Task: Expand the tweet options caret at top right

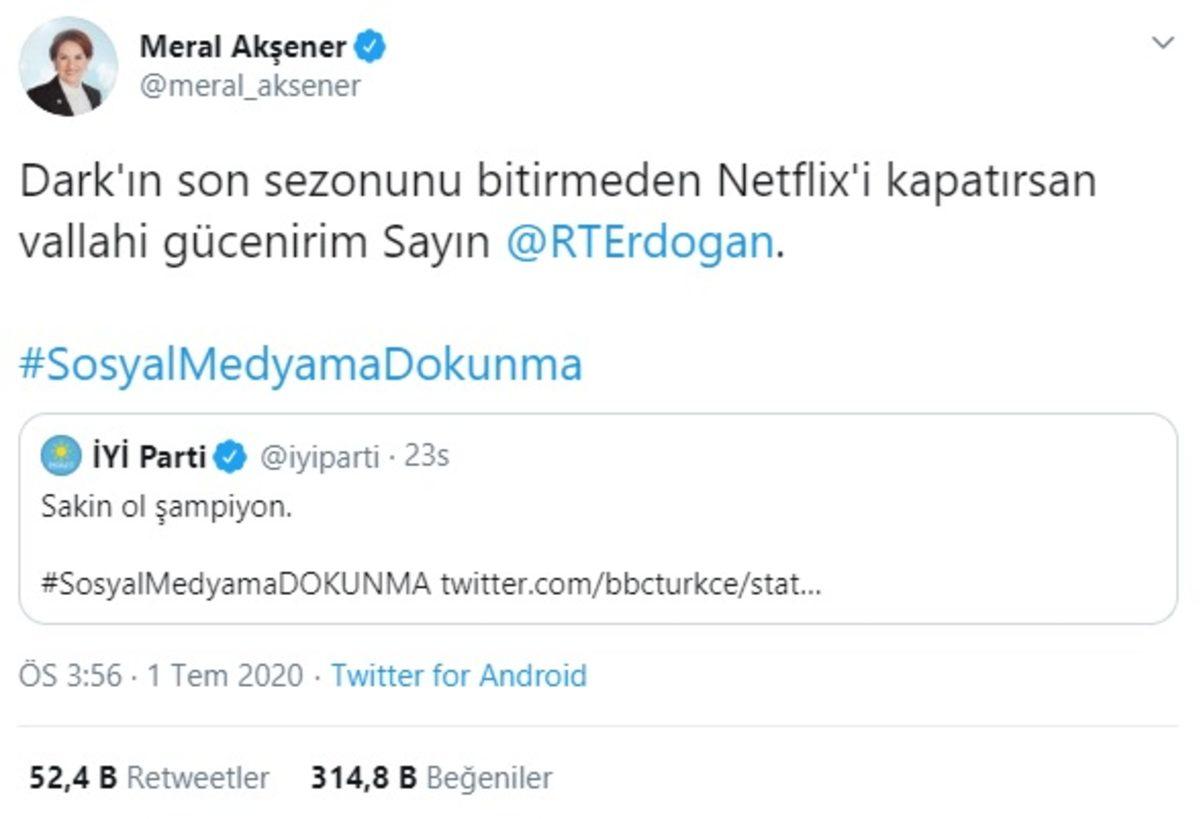Action: (1163, 42)
